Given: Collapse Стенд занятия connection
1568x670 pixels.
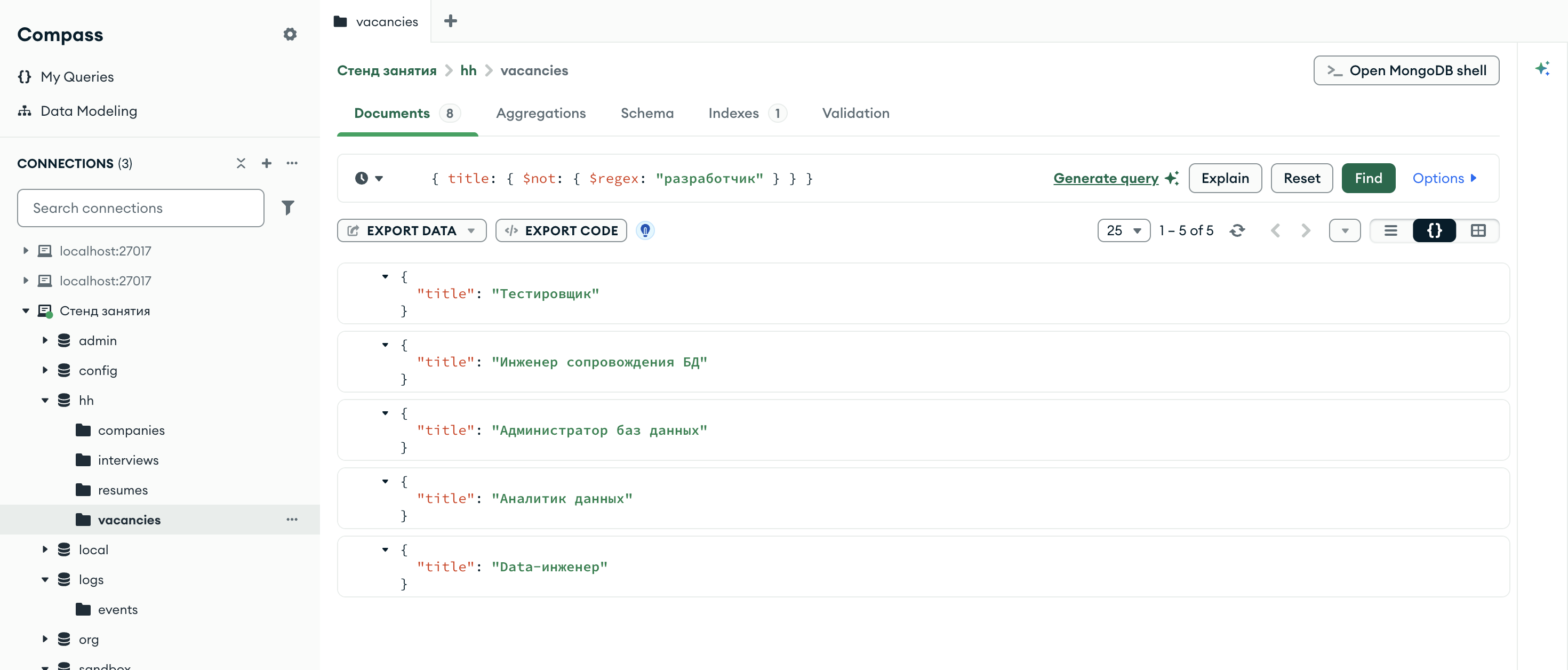Looking at the screenshot, I should [x=26, y=310].
